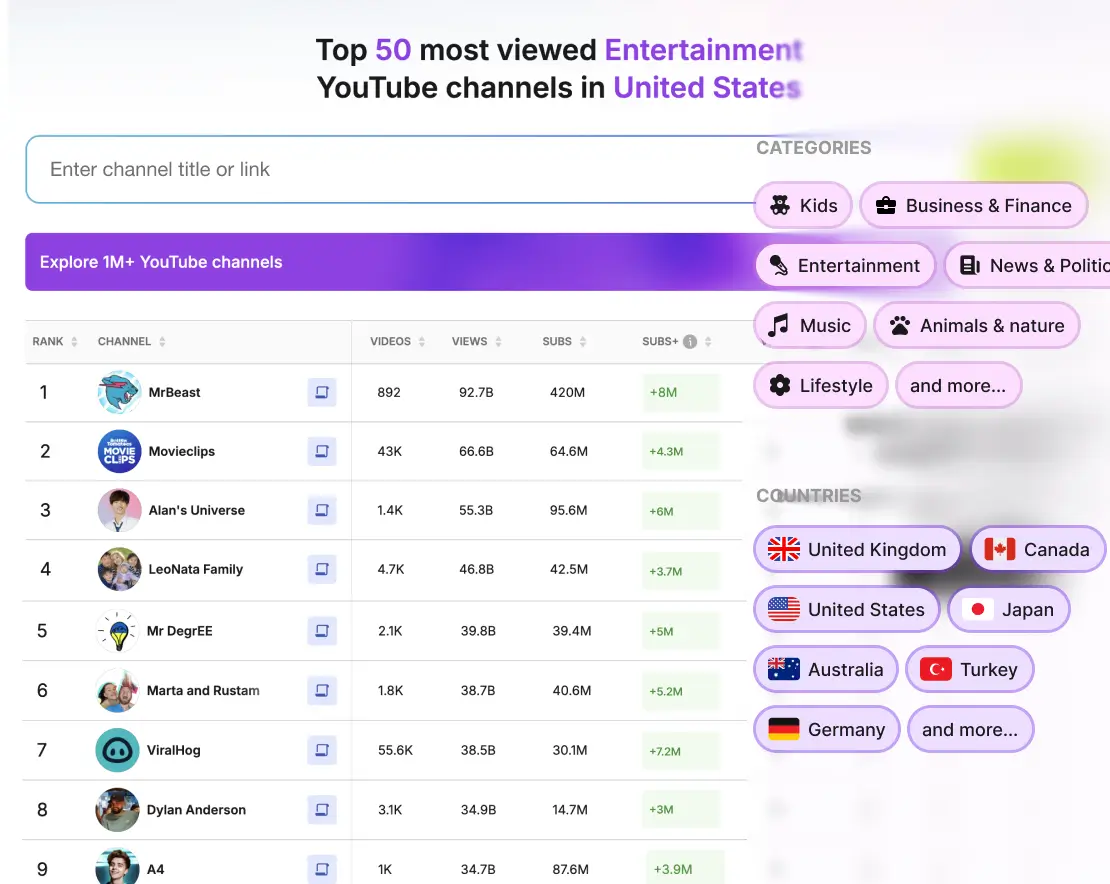Click the MrBeast channel avatar
The width and height of the screenshot is (1110, 884).
(119, 393)
